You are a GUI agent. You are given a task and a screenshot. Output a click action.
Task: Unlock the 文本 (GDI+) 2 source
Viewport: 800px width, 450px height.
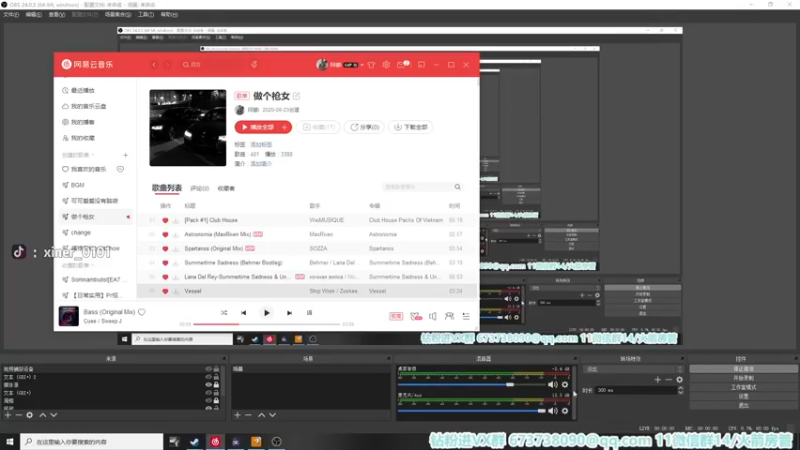216,377
